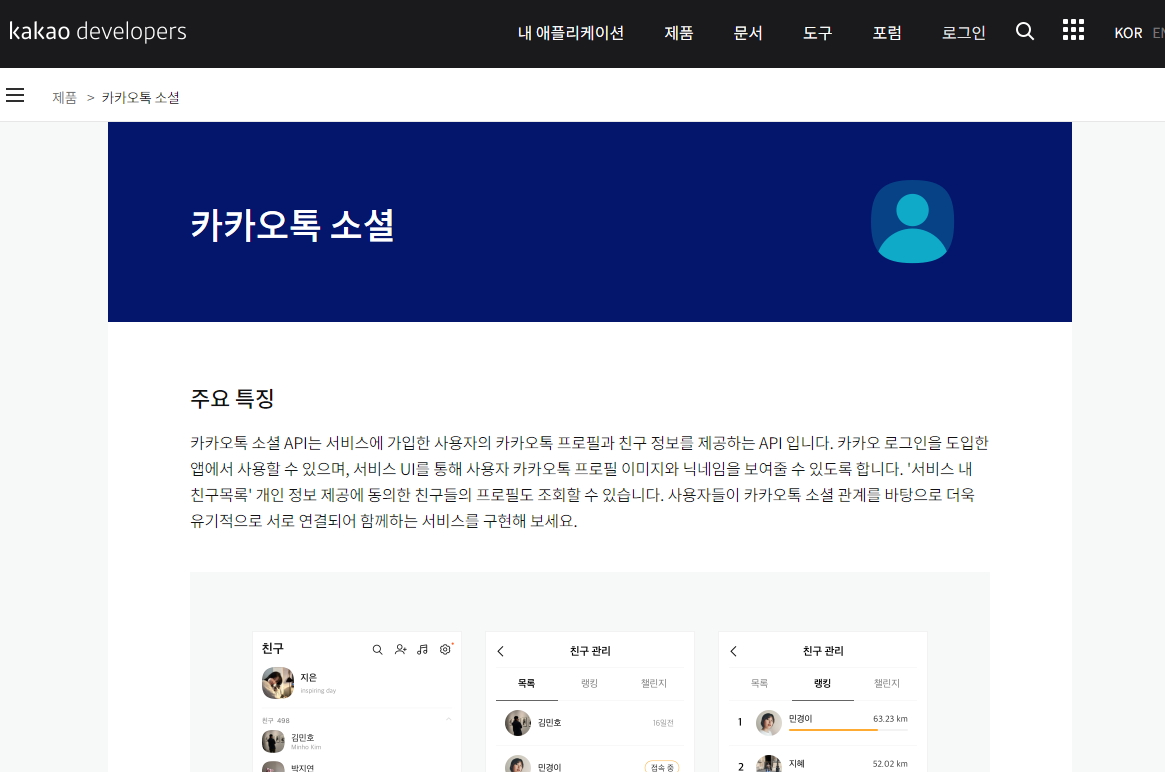Viewport: 1165px width, 772px height.
Task: Click the user profile icon in the blue banner
Action: 912,221
